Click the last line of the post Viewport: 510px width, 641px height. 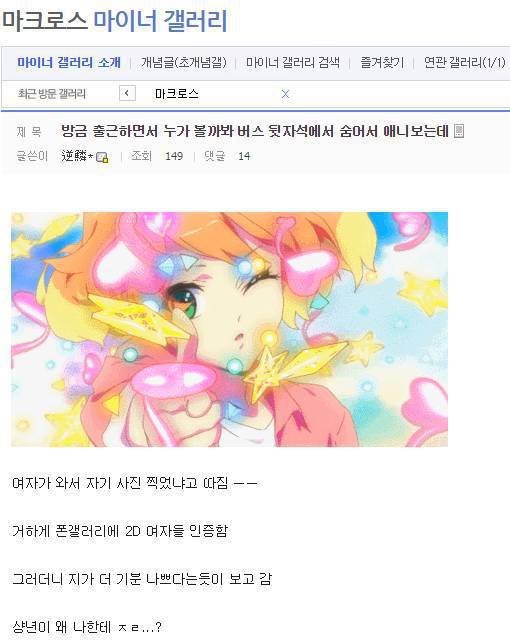[x=87, y=627]
